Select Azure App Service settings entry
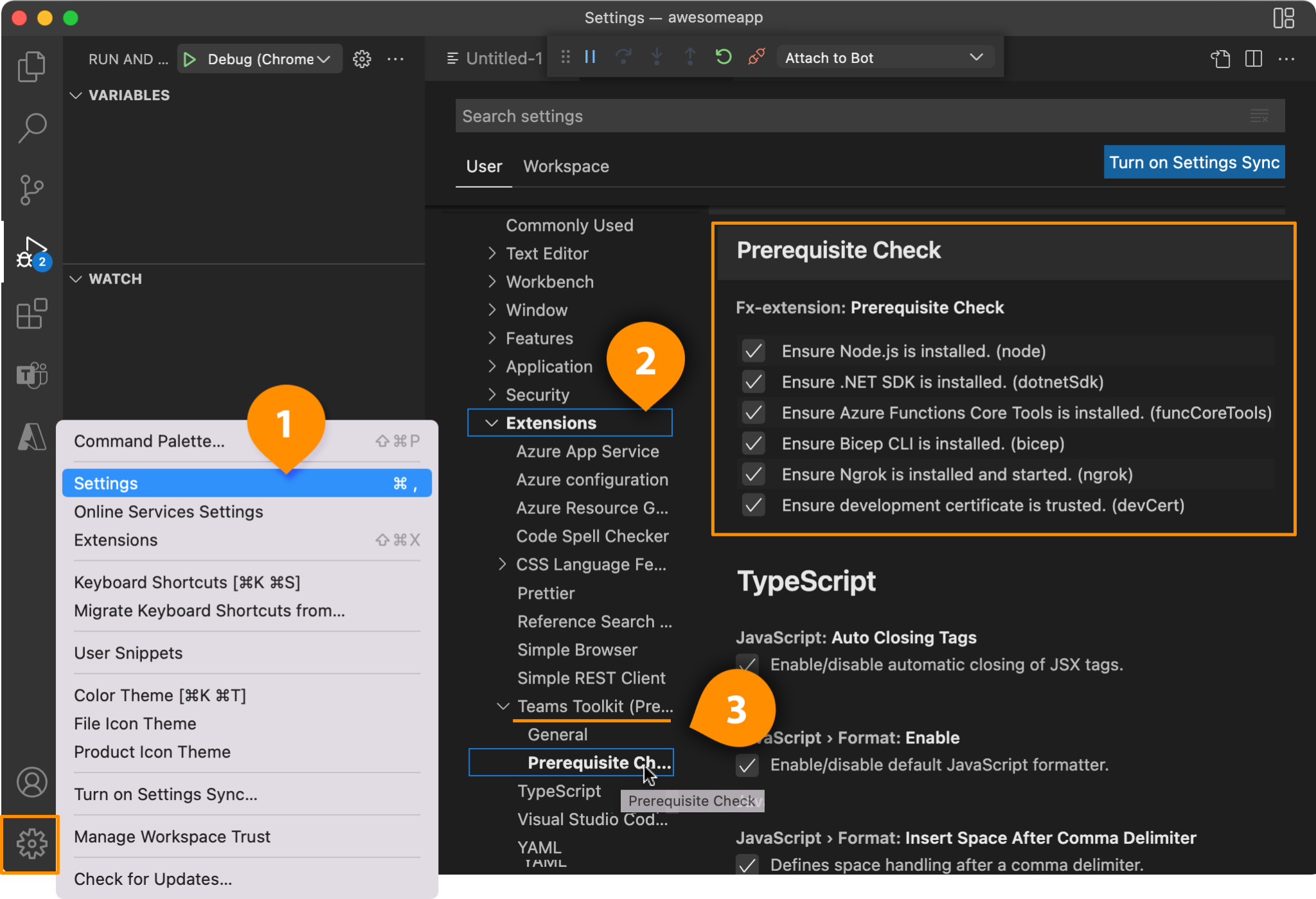 click(587, 452)
